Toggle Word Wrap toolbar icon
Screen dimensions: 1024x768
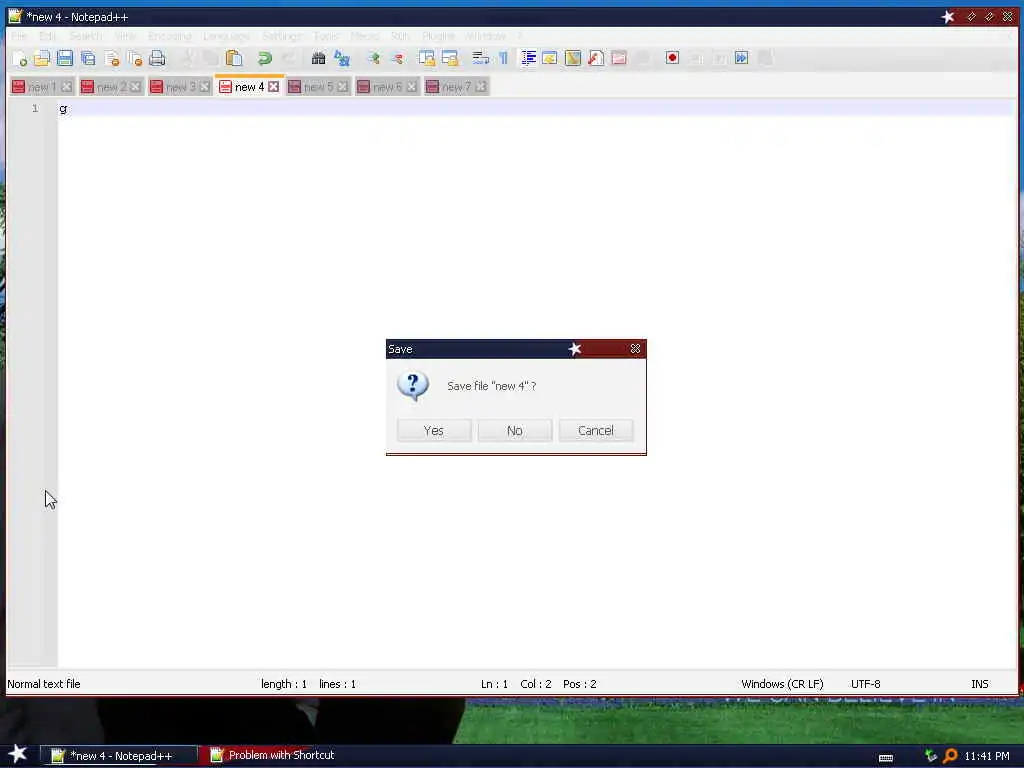(481, 59)
